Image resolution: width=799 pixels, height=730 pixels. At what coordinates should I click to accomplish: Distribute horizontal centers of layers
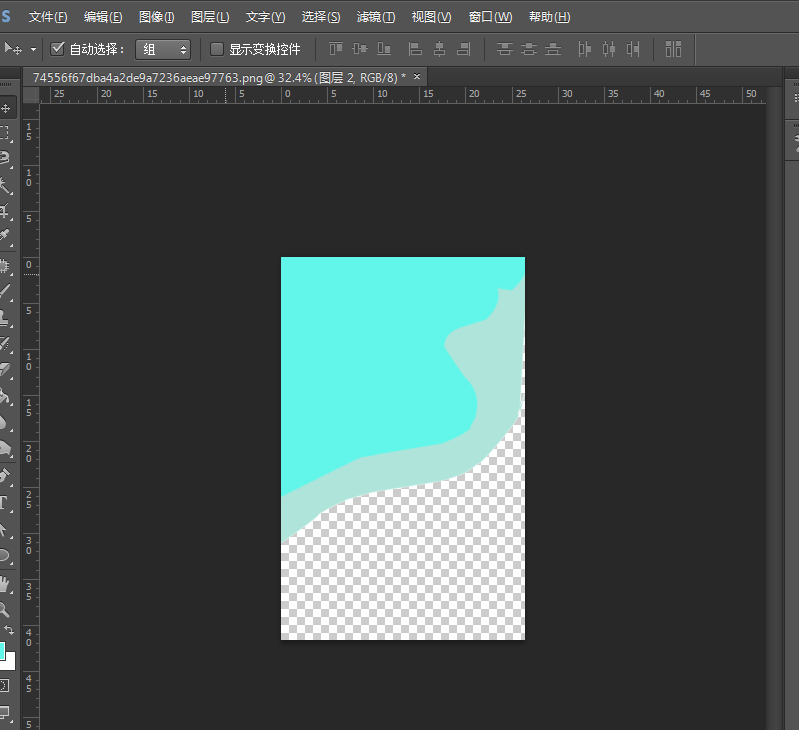tap(609, 49)
